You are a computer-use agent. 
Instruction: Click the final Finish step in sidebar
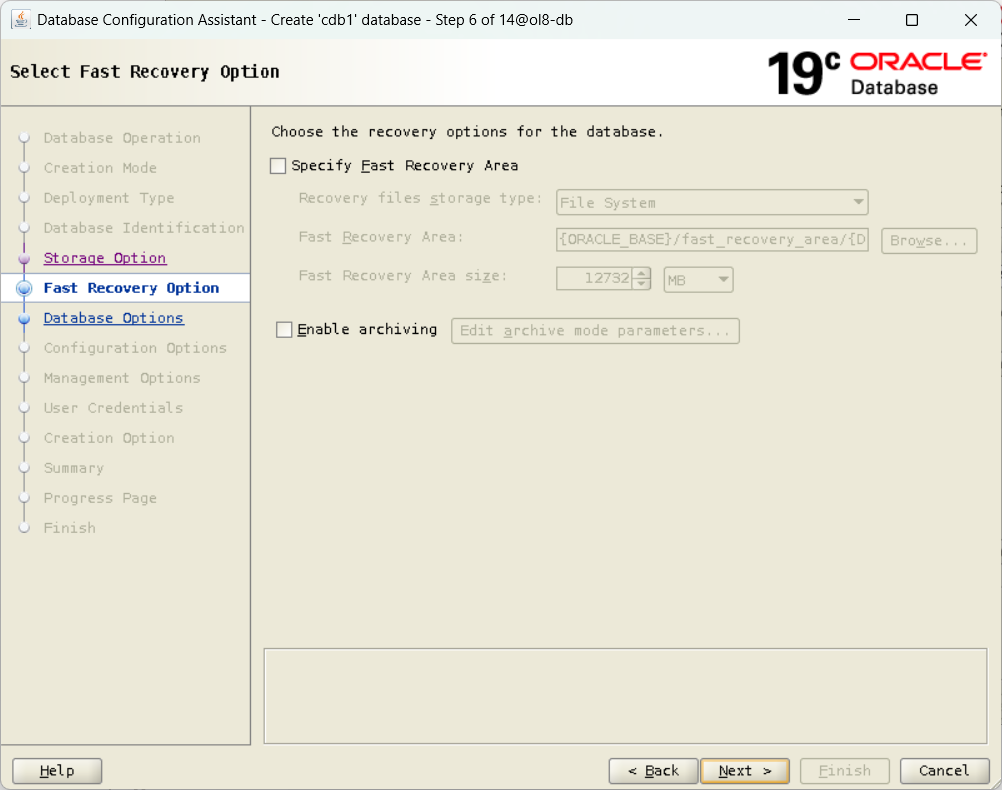pyautogui.click(x=70, y=528)
